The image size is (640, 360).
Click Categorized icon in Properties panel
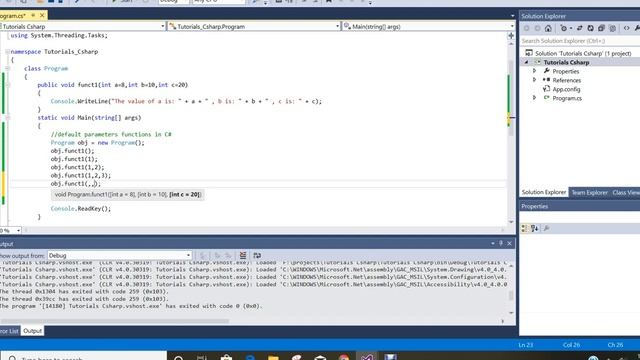click(524, 228)
